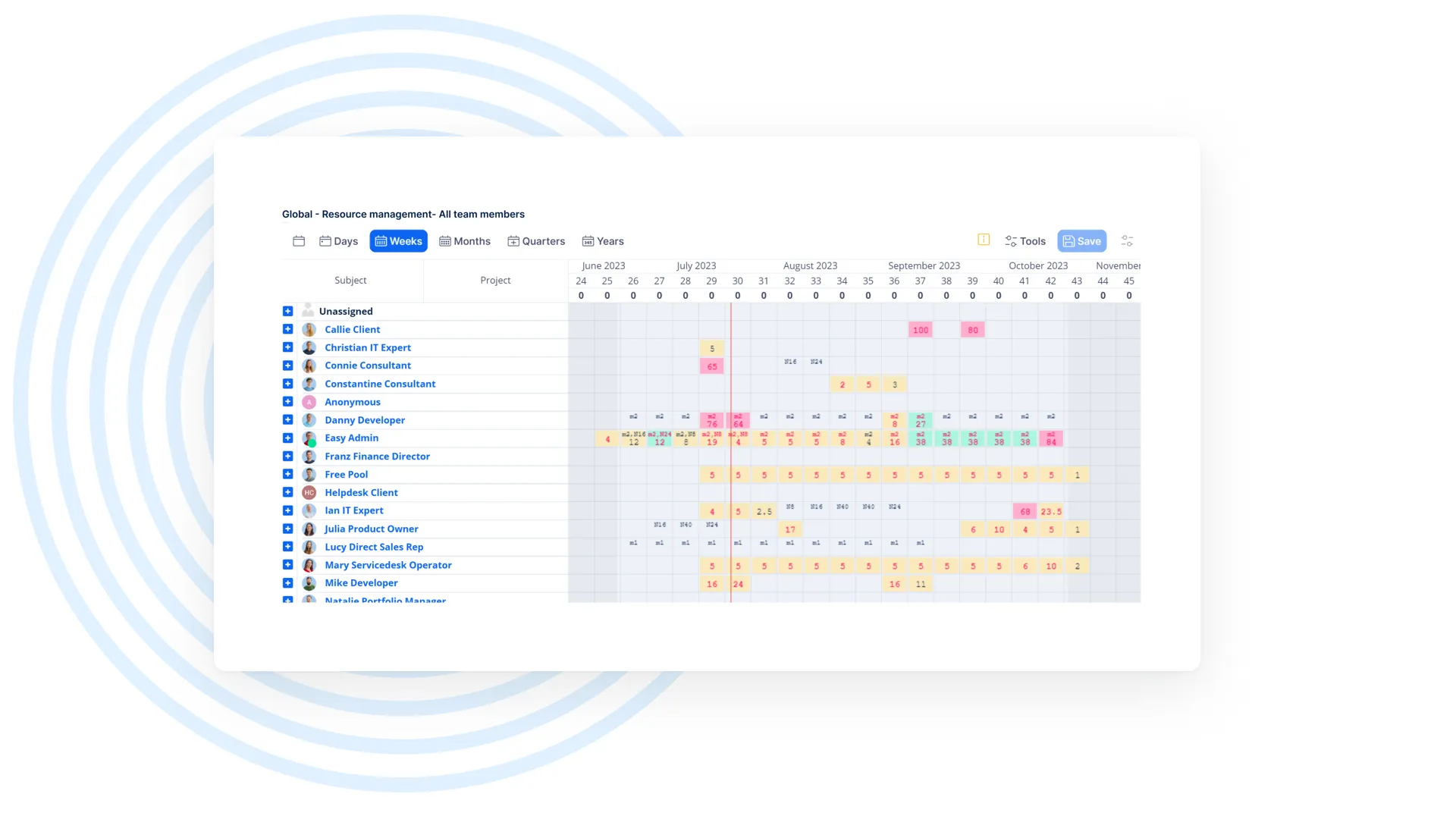The width and height of the screenshot is (1456, 816).
Task: Select Ian IT Expert's 68 allocation cell
Action: (1025, 512)
